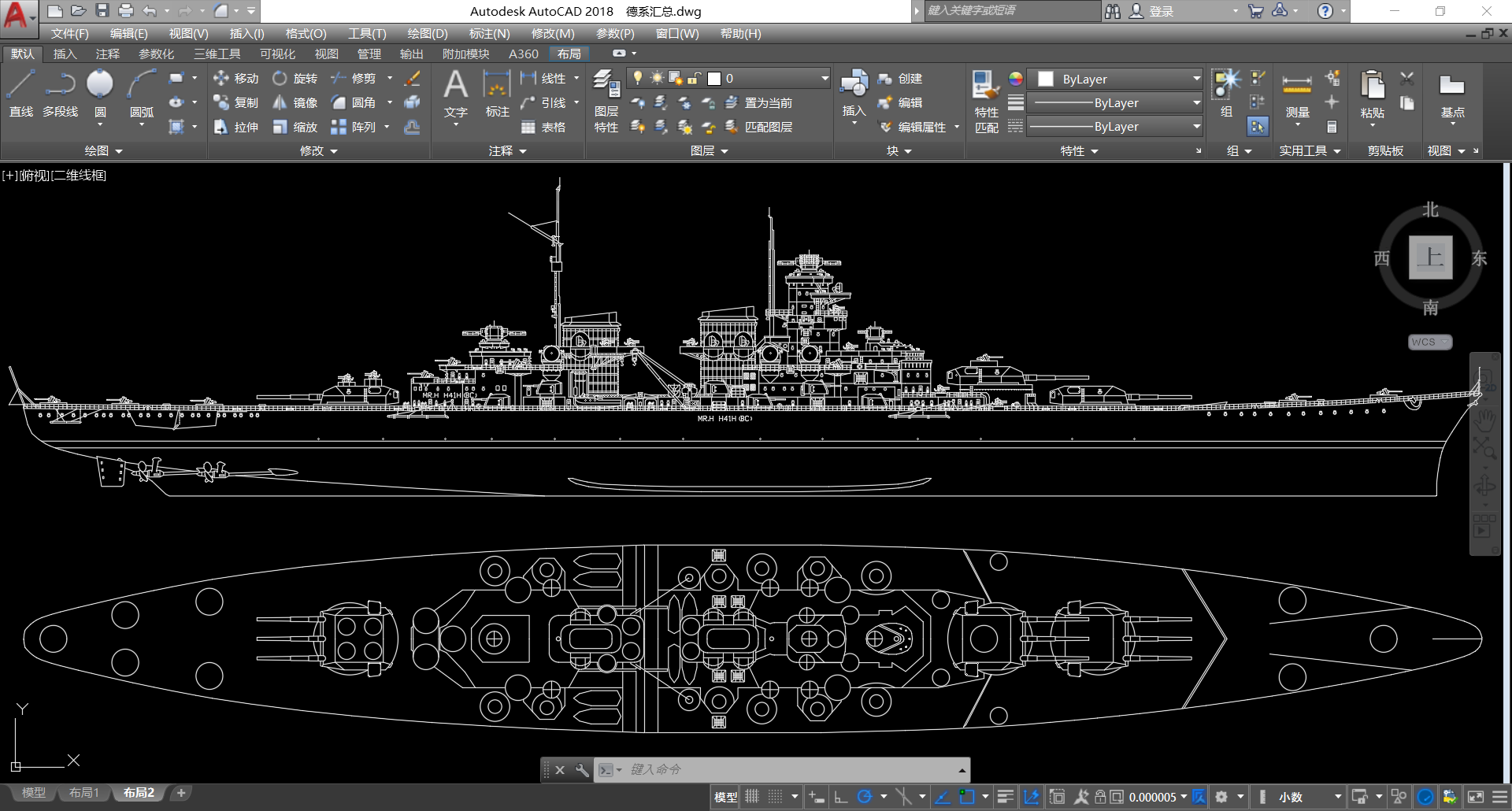Select the Polyline (多段线) tool
Screen dimensions: 1512x811
point(60,94)
